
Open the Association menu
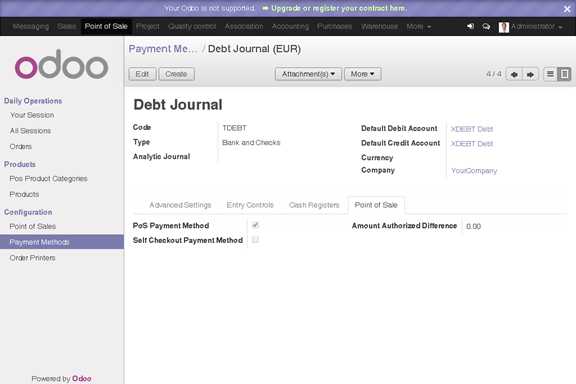click(244, 26)
